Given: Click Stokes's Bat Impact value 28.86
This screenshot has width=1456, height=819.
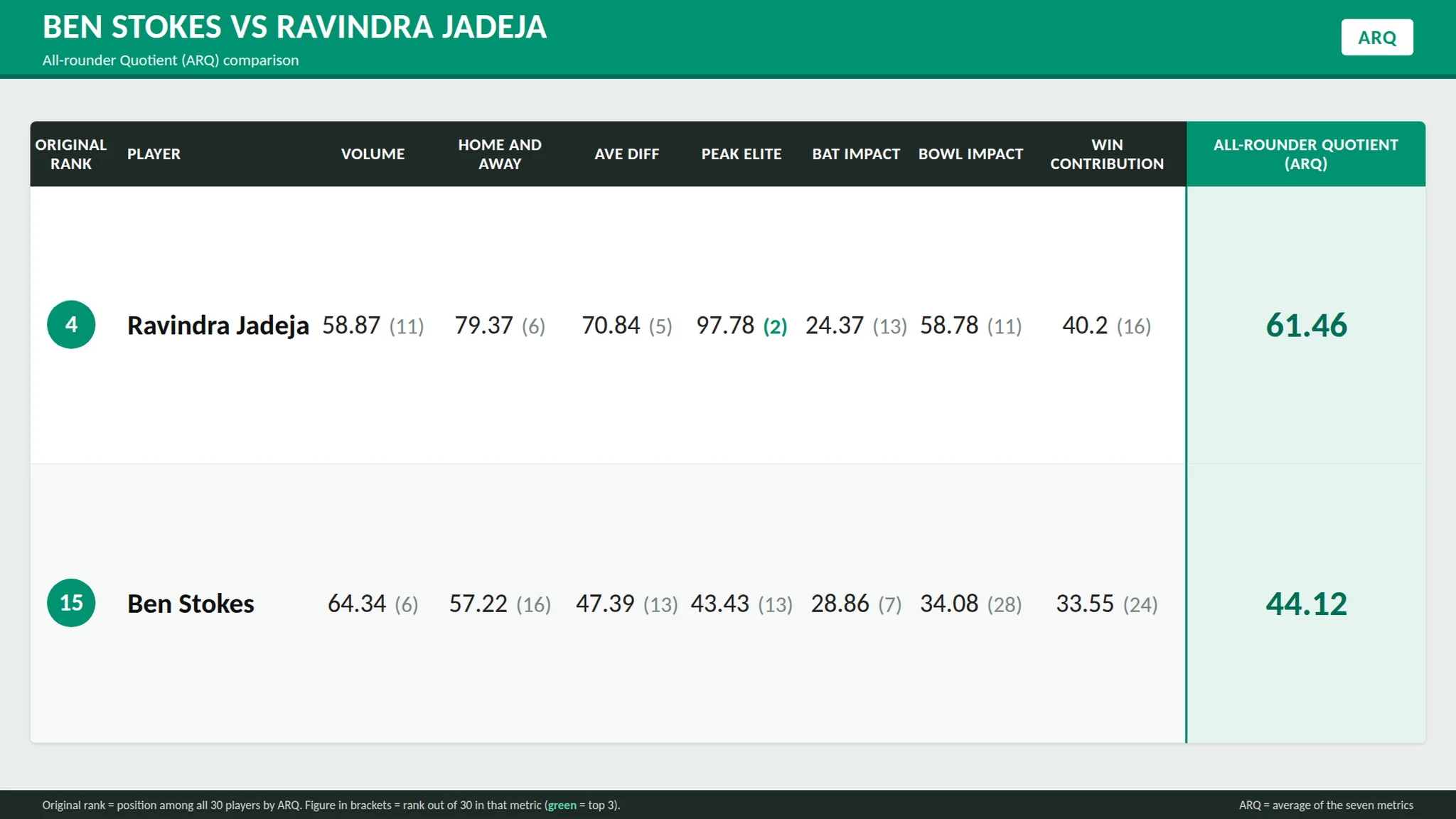Looking at the screenshot, I should pos(840,604).
